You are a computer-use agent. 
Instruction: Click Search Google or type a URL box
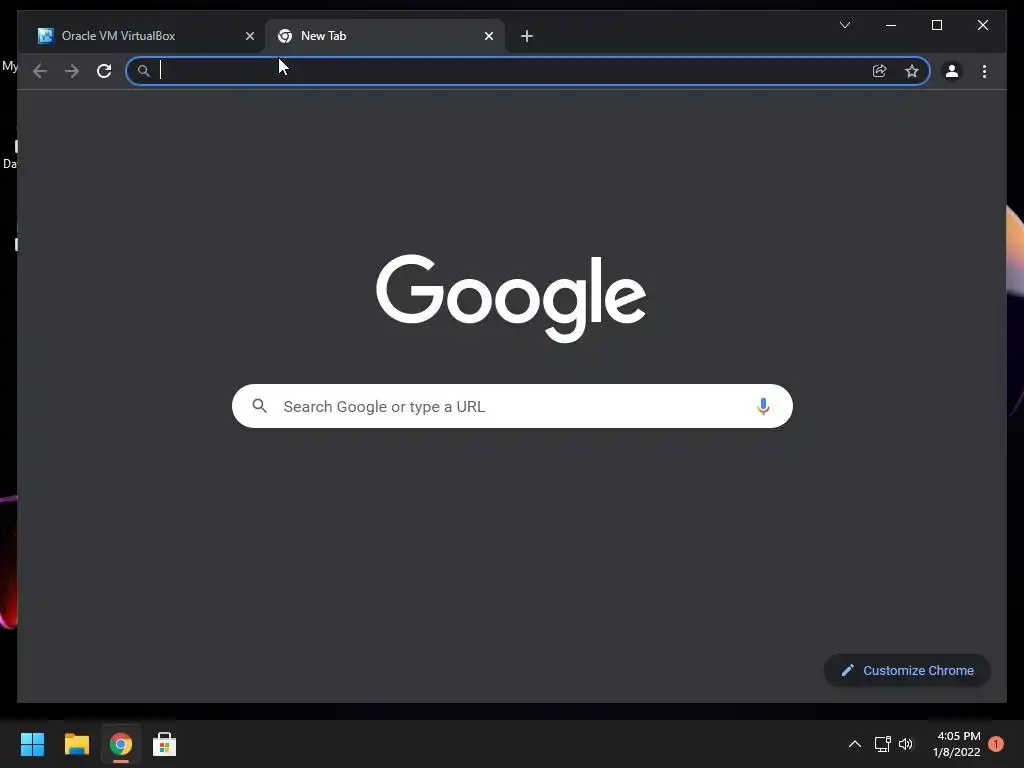[512, 406]
